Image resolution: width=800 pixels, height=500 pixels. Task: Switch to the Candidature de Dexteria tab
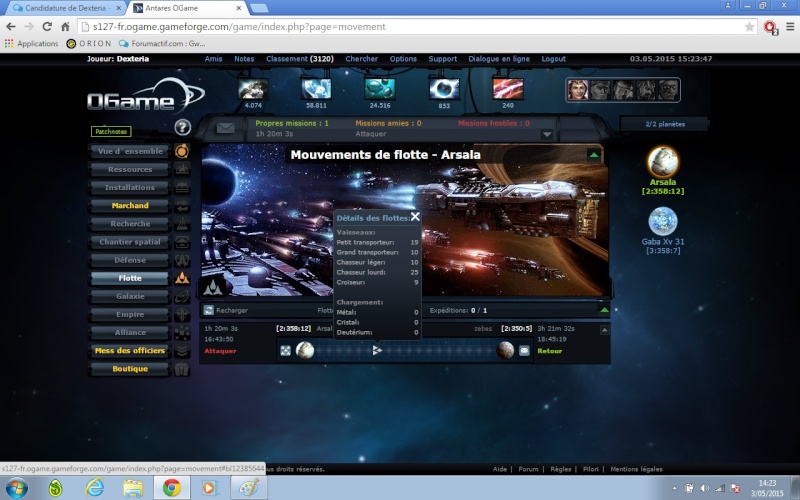pyautogui.click(x=65, y=8)
